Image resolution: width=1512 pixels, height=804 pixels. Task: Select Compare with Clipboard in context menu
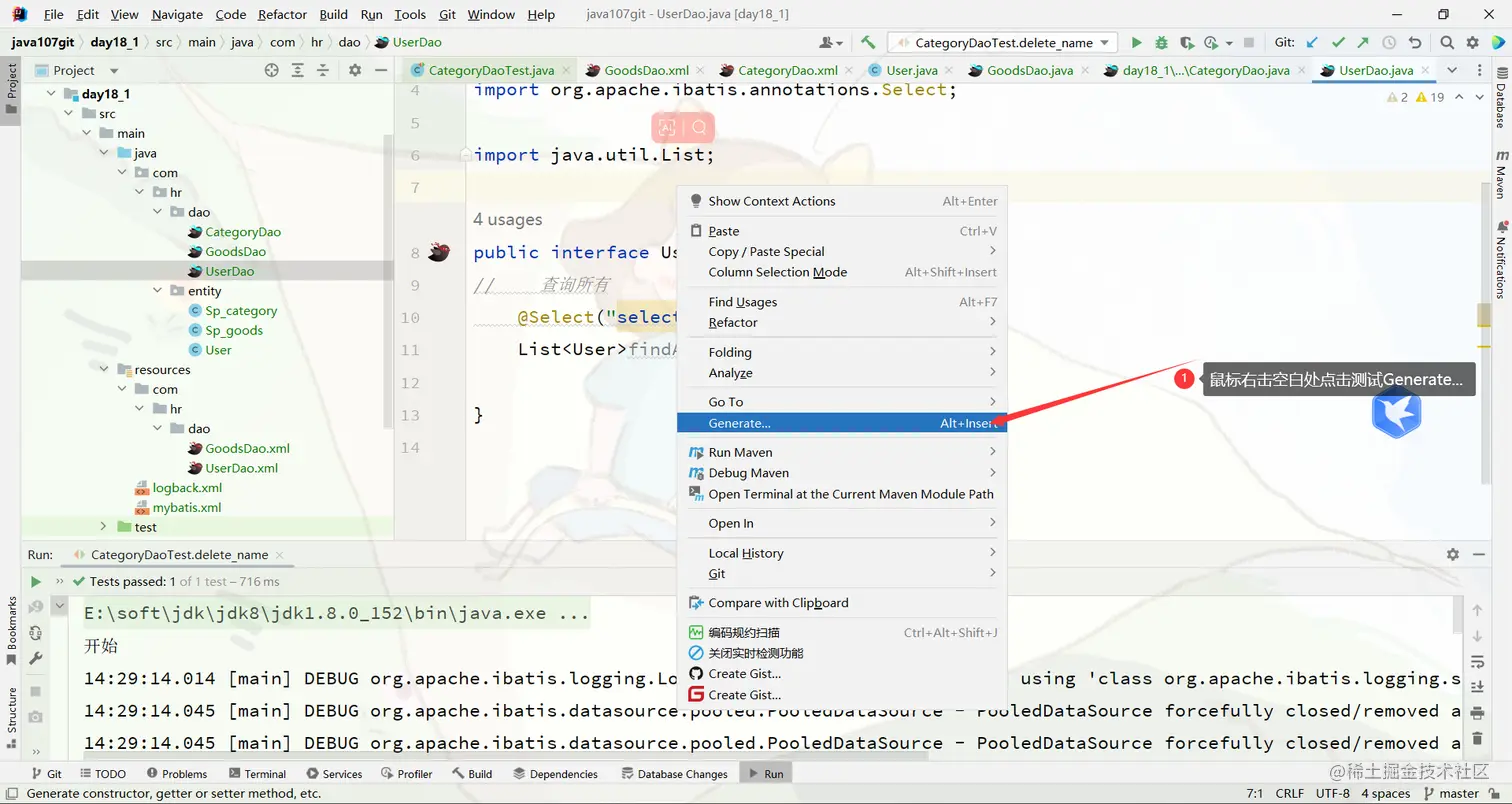[x=842, y=603]
